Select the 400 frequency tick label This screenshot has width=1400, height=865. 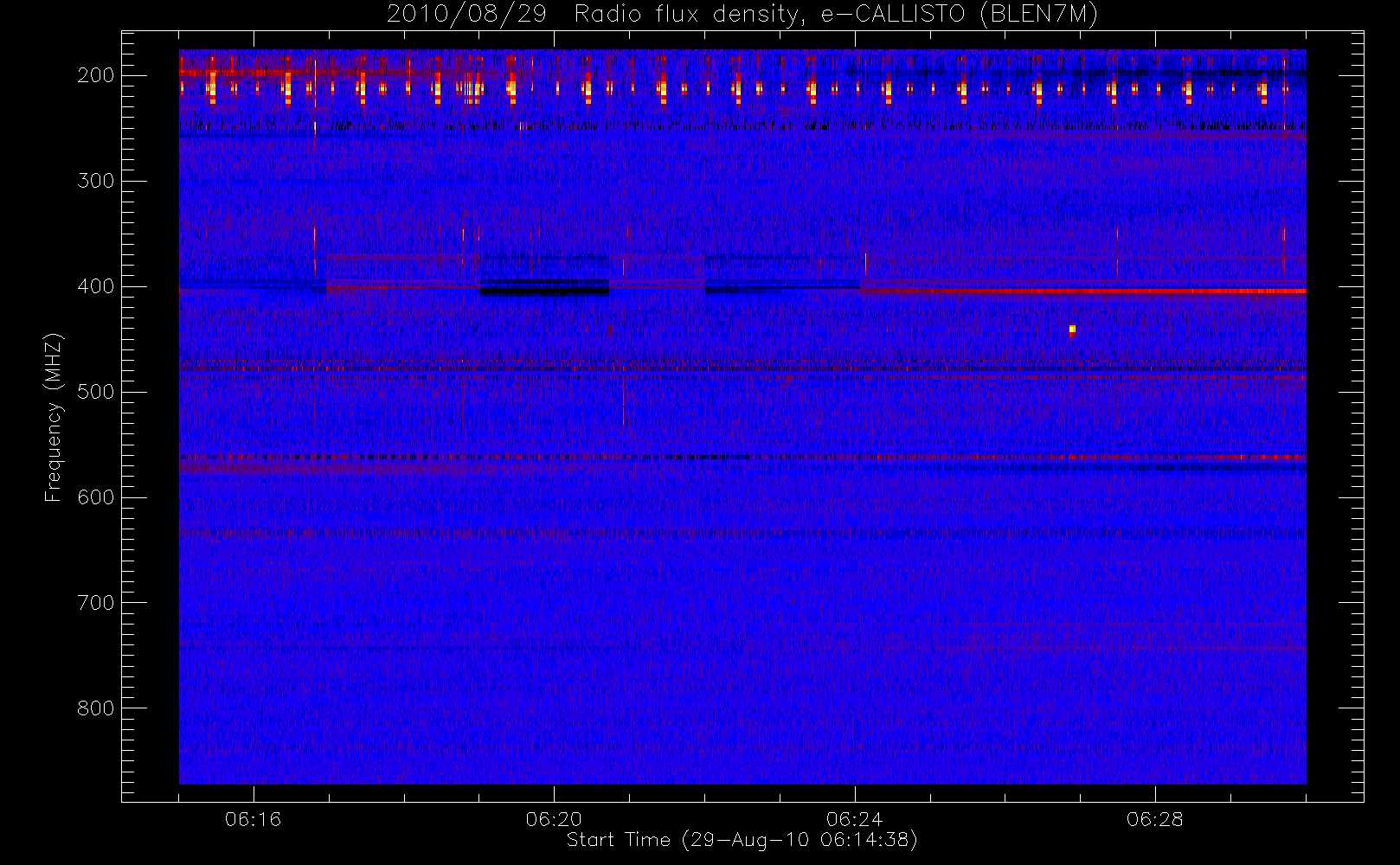tap(96, 286)
